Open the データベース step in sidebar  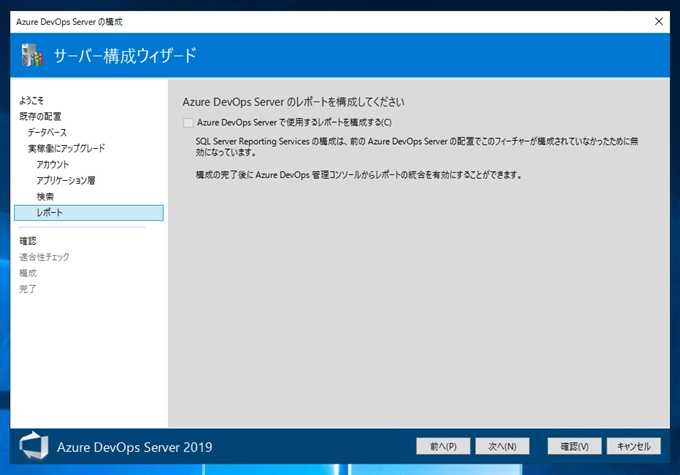[47, 132]
